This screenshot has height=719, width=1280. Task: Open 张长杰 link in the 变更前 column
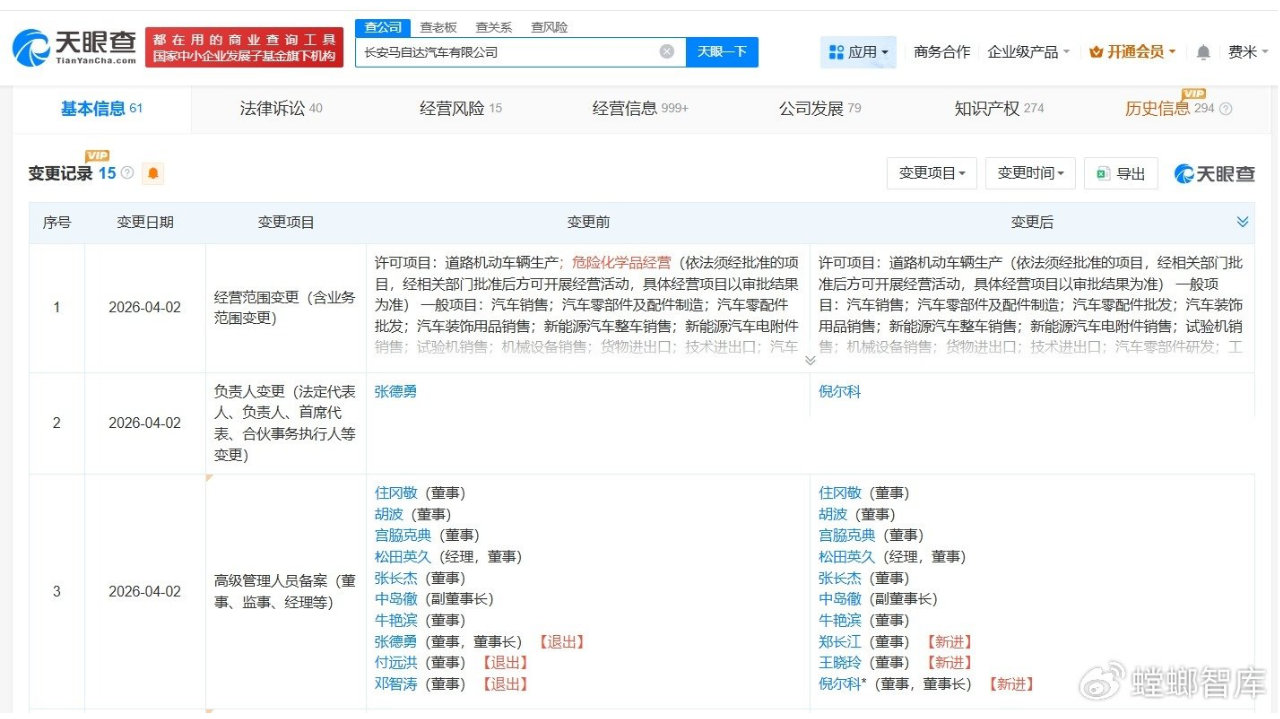click(x=395, y=578)
